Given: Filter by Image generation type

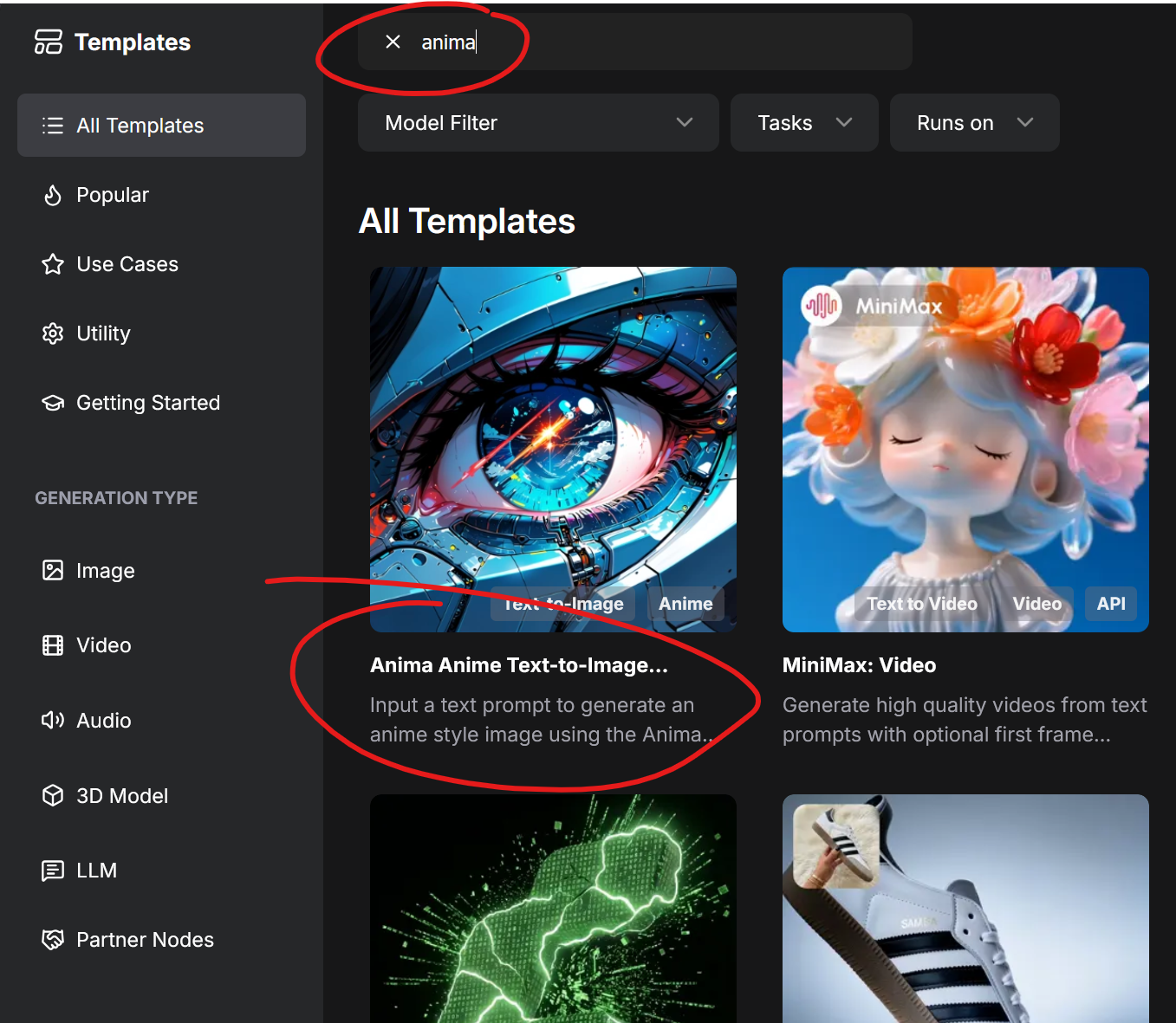Looking at the screenshot, I should (x=161, y=570).
